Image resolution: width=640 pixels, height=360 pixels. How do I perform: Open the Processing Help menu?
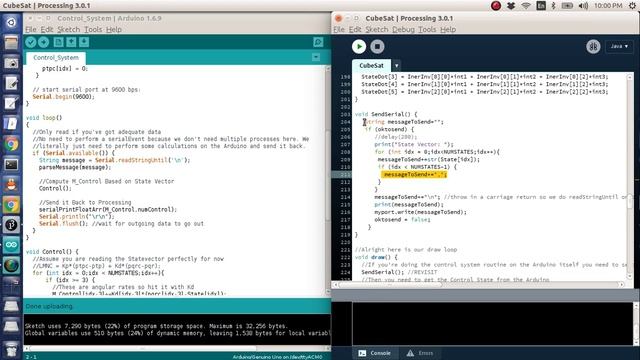pyautogui.click(x=448, y=29)
